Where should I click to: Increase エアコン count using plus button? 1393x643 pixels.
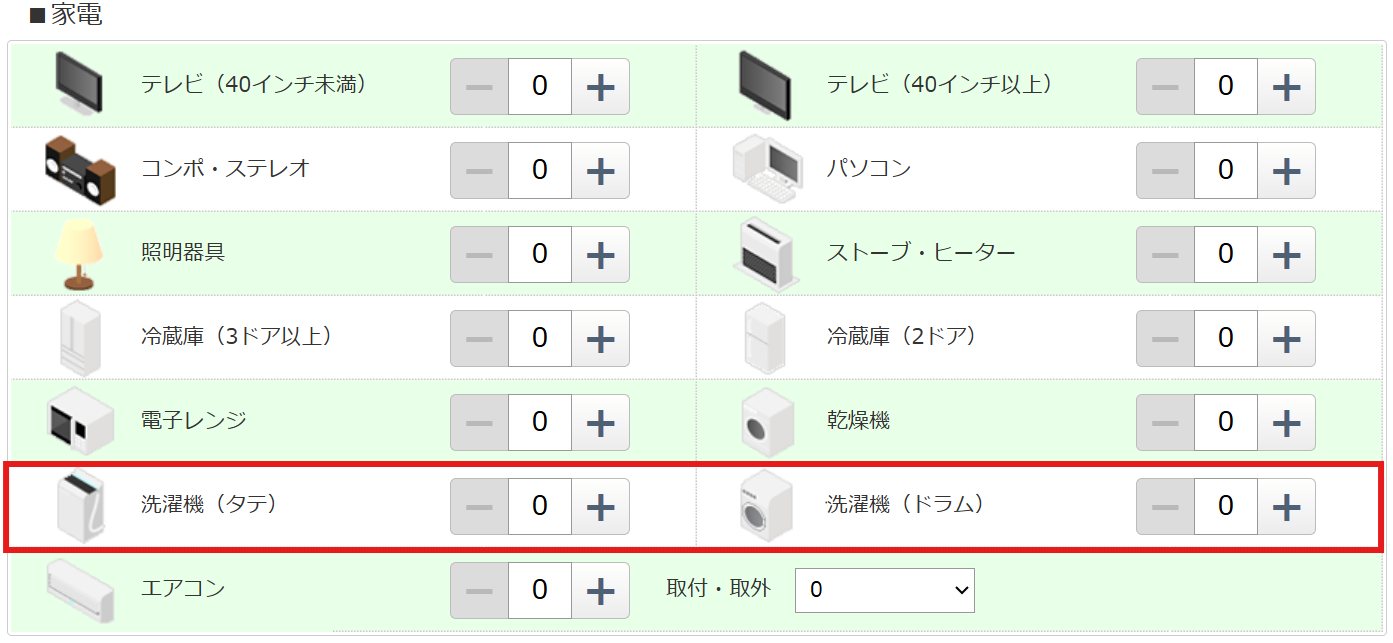(x=600, y=590)
